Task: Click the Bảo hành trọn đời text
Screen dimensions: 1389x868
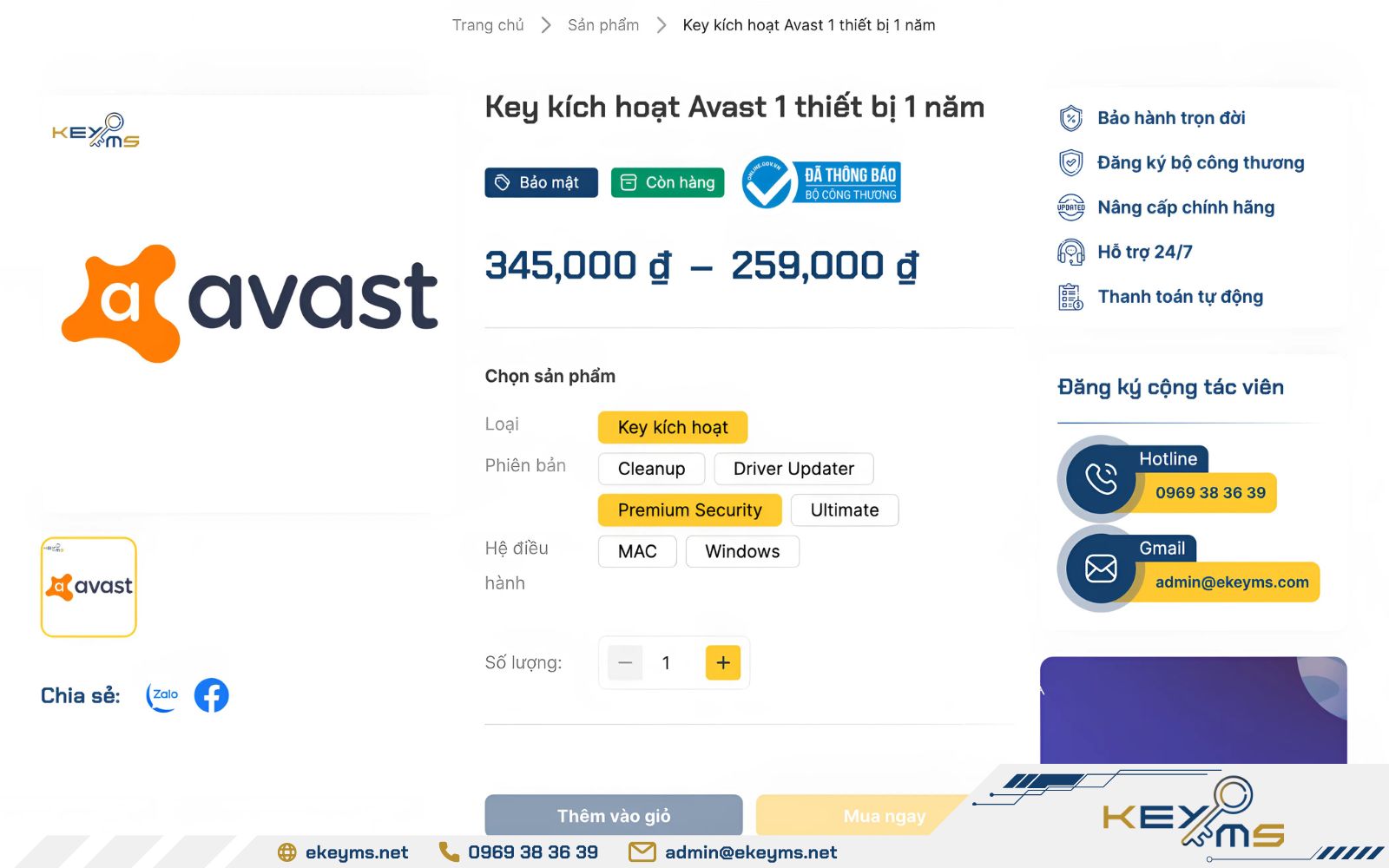Action: [x=1171, y=118]
